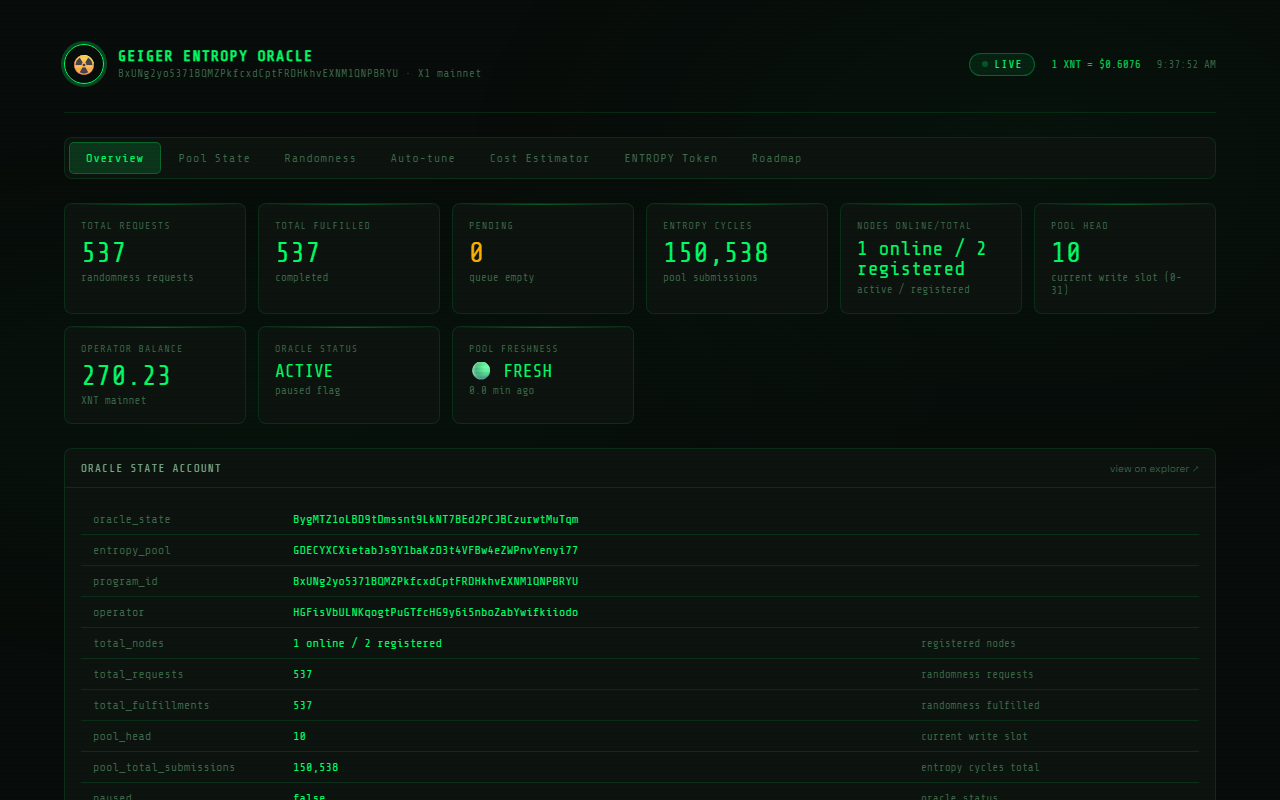
Task: Click the oracle_state account address
Action: point(436,519)
